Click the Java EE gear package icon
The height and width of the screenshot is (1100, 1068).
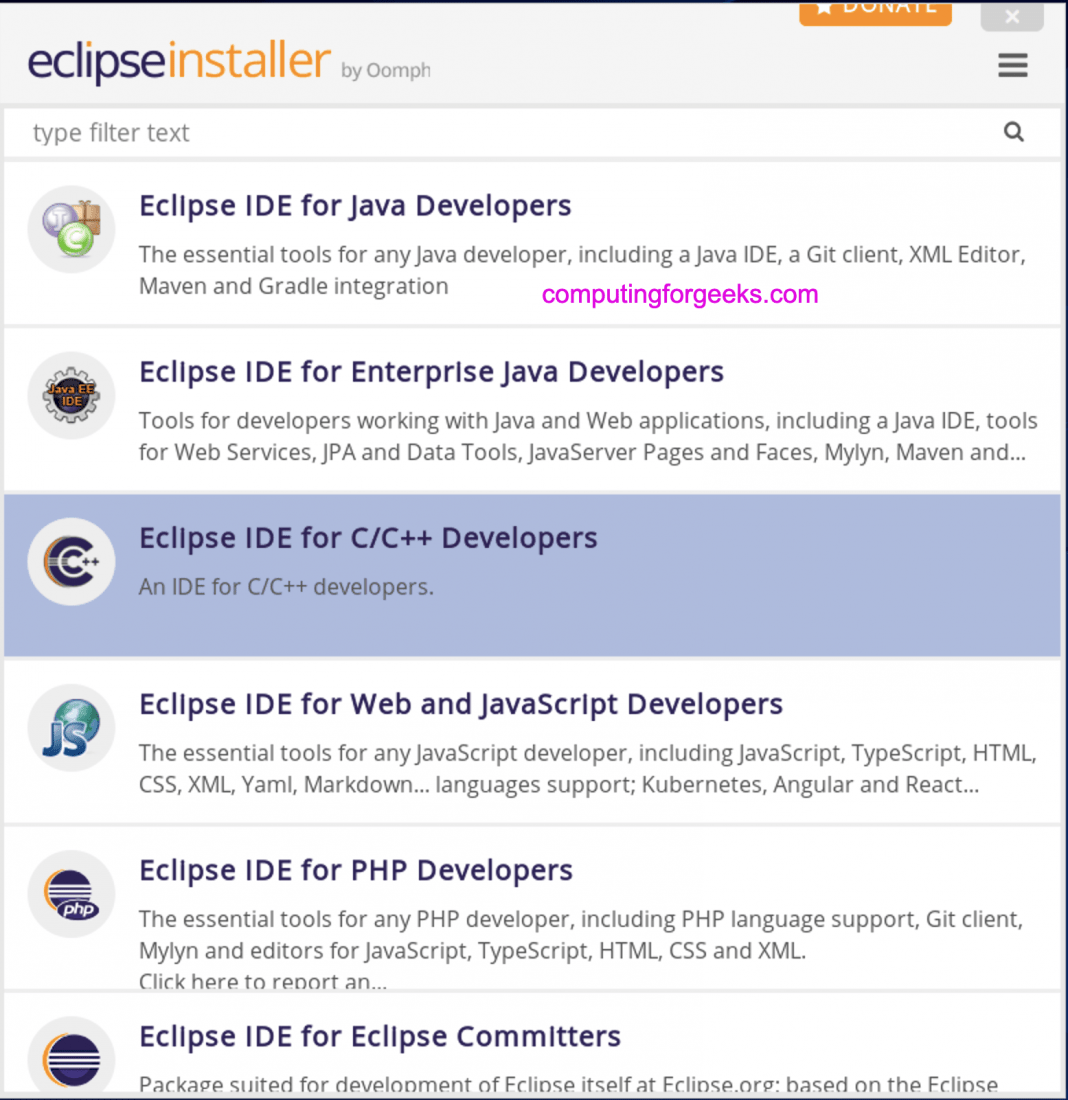click(71, 394)
